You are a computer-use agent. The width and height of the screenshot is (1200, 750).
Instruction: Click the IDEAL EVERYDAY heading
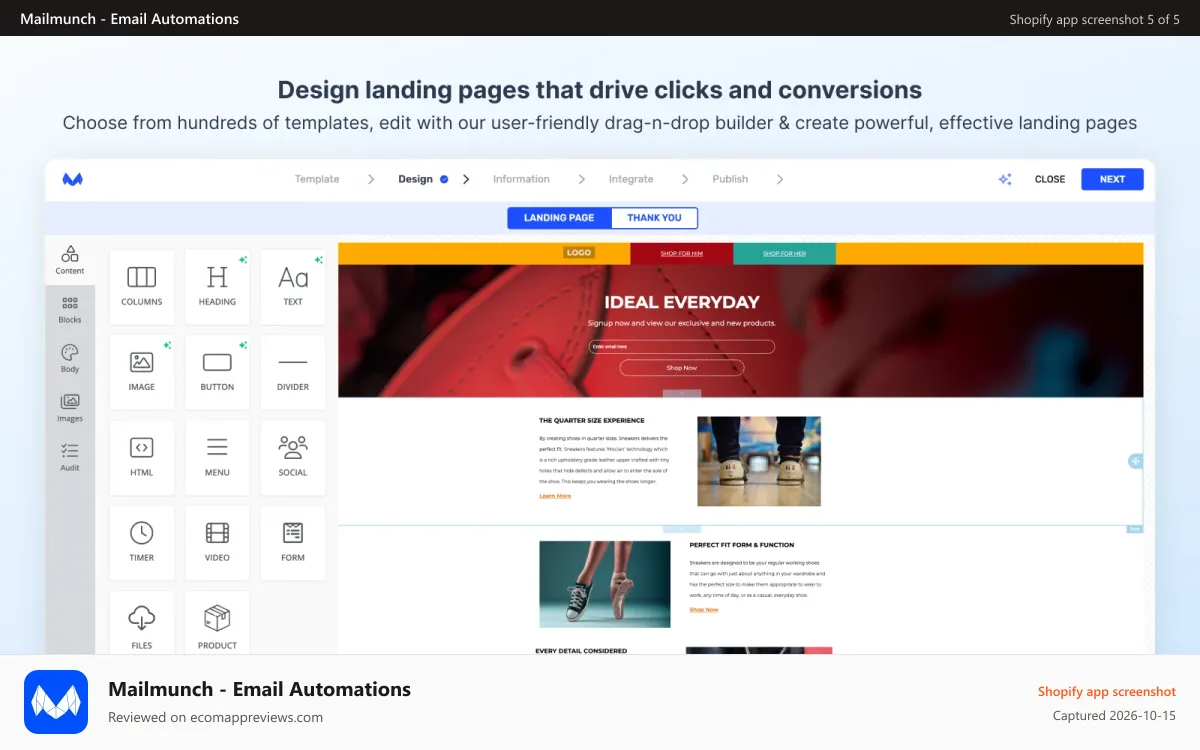(x=682, y=302)
